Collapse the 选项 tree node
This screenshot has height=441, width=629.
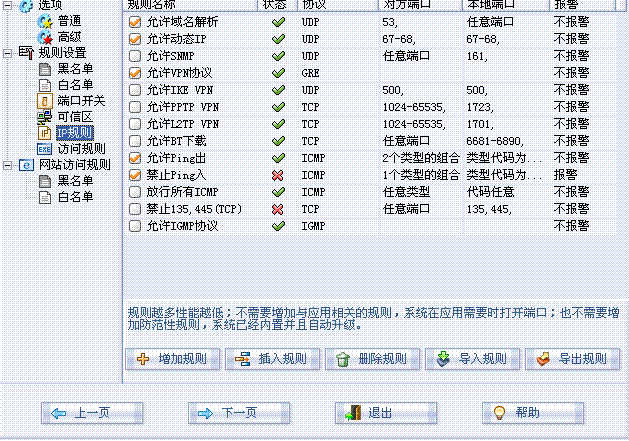tap(7, 5)
